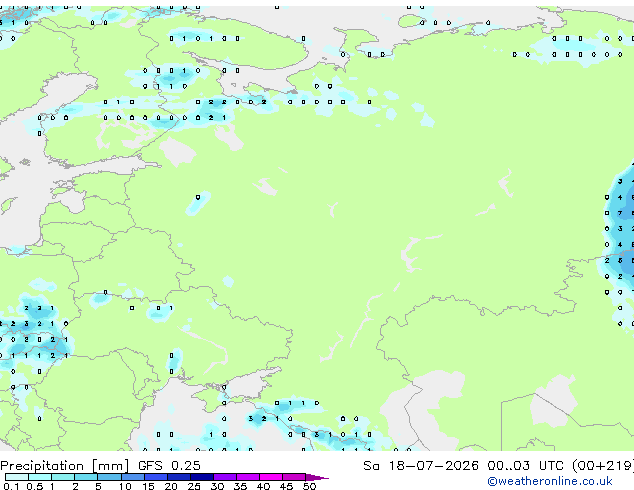Pick the 1–2 mm legend color swatch
Screen dimensions: 634x490
[x=63, y=477]
